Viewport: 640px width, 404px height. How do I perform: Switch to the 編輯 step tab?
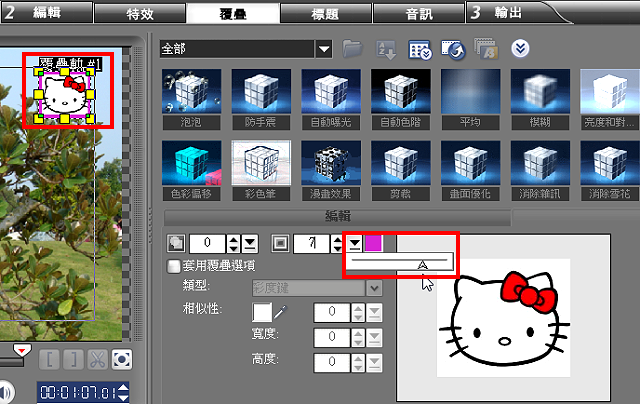(46, 12)
